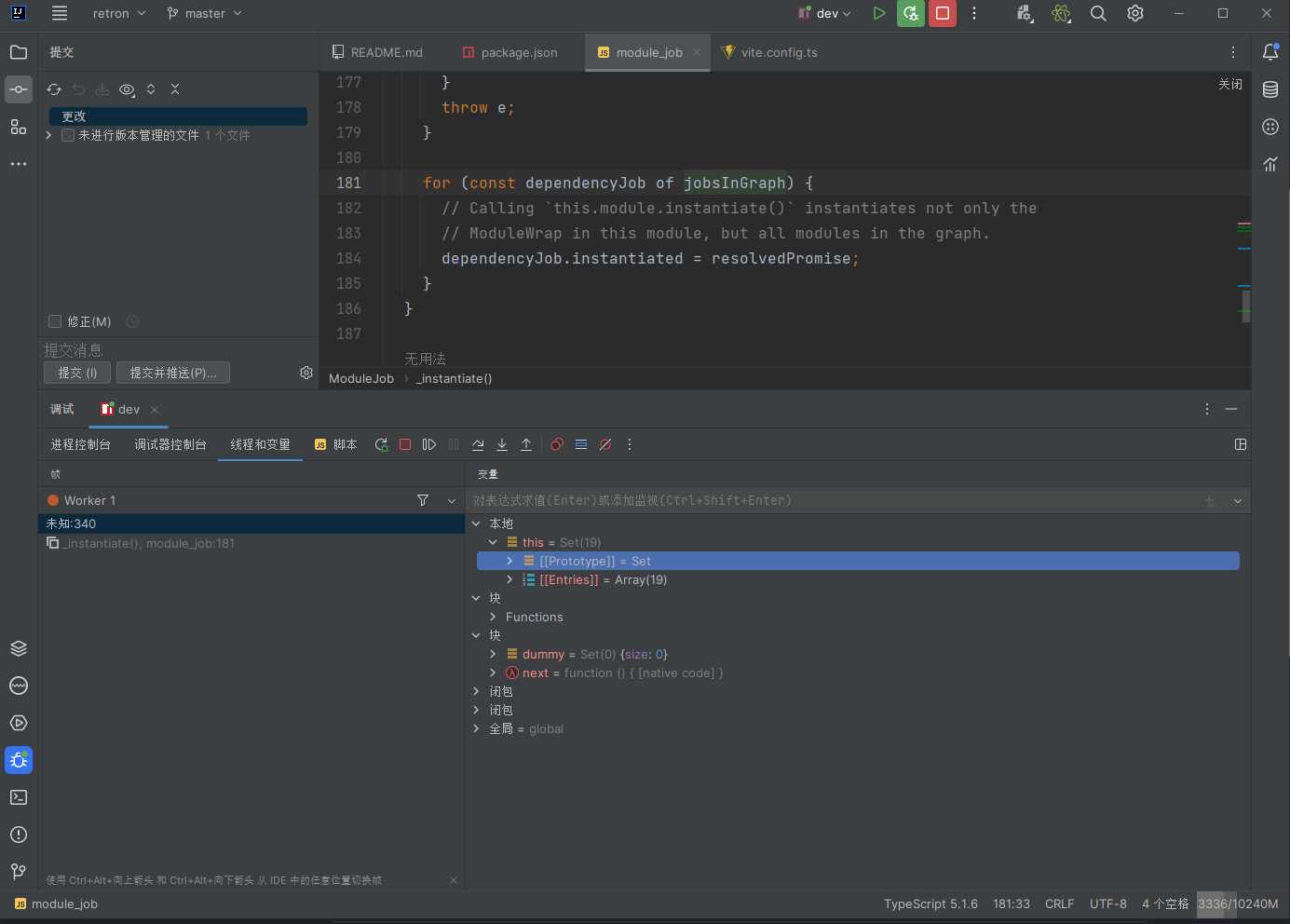The width and height of the screenshot is (1290, 924).
Task: Resume program in debugger toolbar
Action: click(429, 444)
